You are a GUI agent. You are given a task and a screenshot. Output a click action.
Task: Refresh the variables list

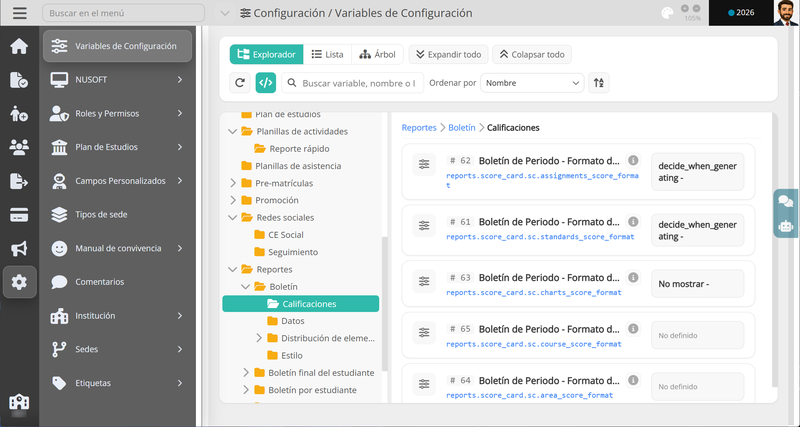[240, 83]
